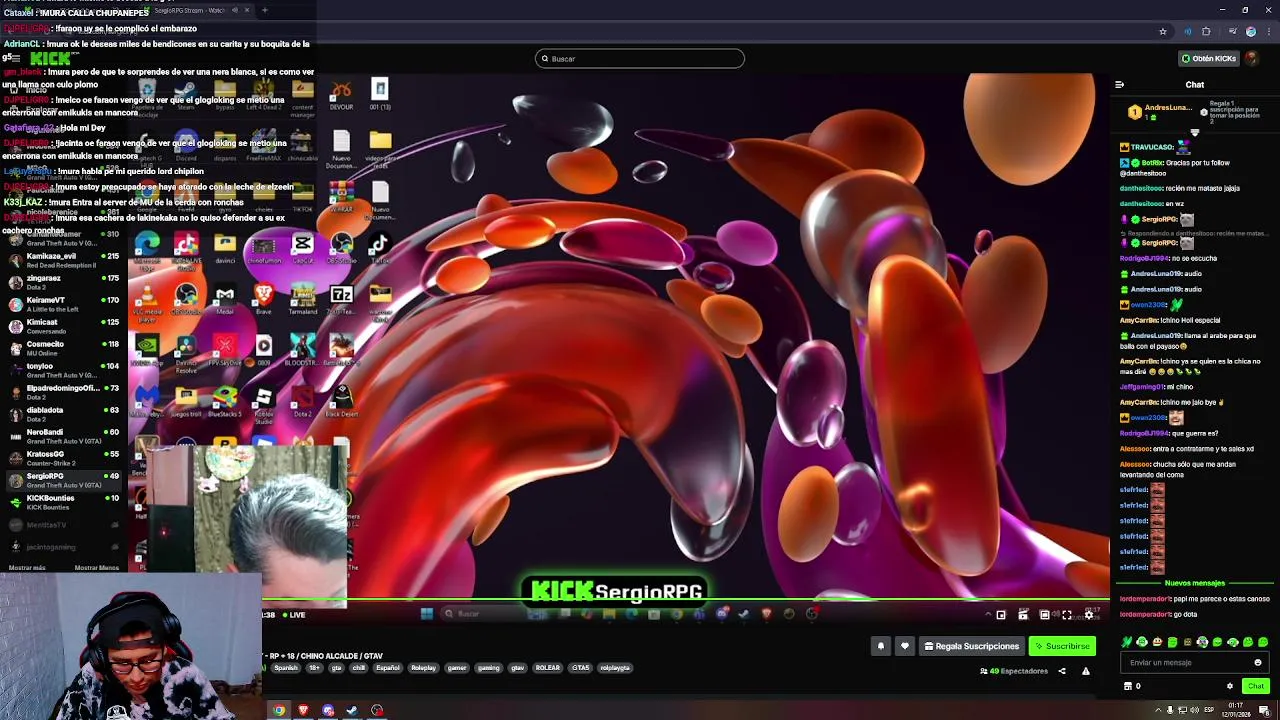Enter fullscreen on the video player
This screenshot has width=1280, height=720.
click(1067, 615)
